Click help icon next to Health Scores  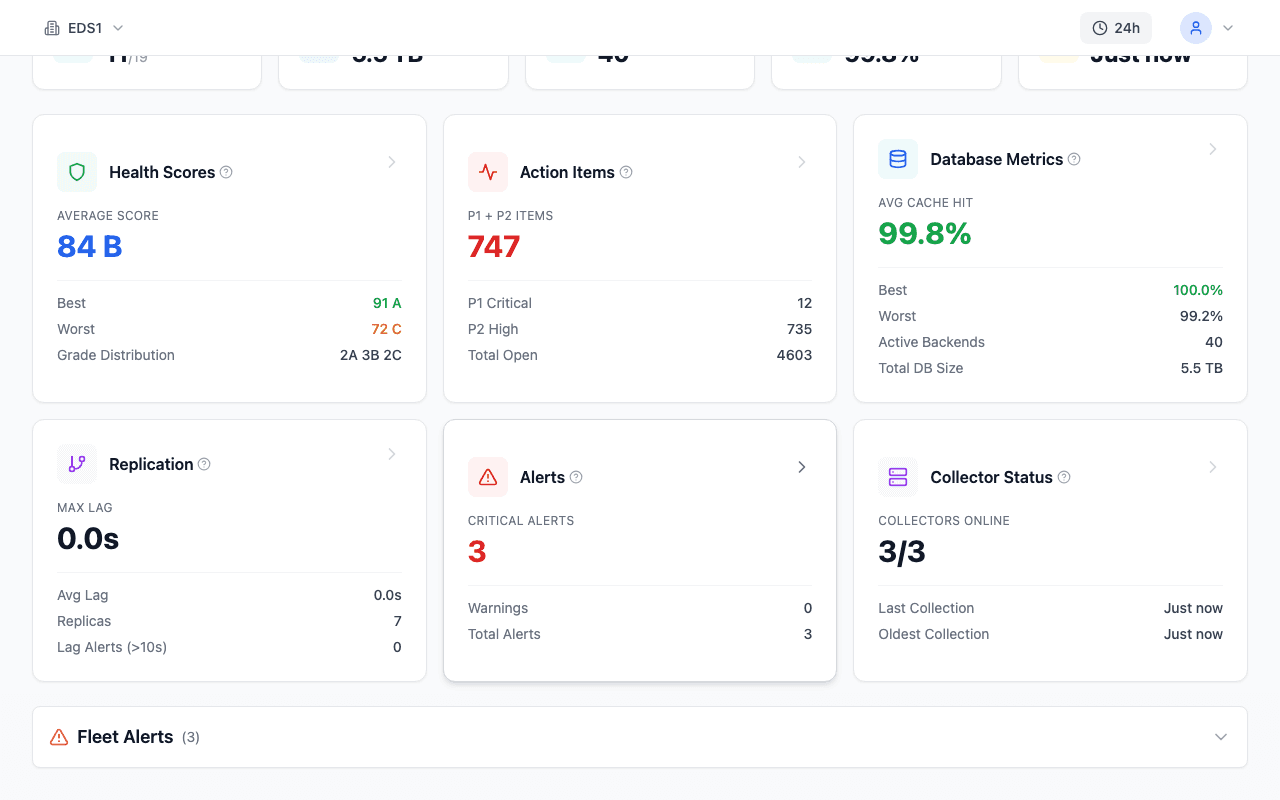pyautogui.click(x=226, y=172)
